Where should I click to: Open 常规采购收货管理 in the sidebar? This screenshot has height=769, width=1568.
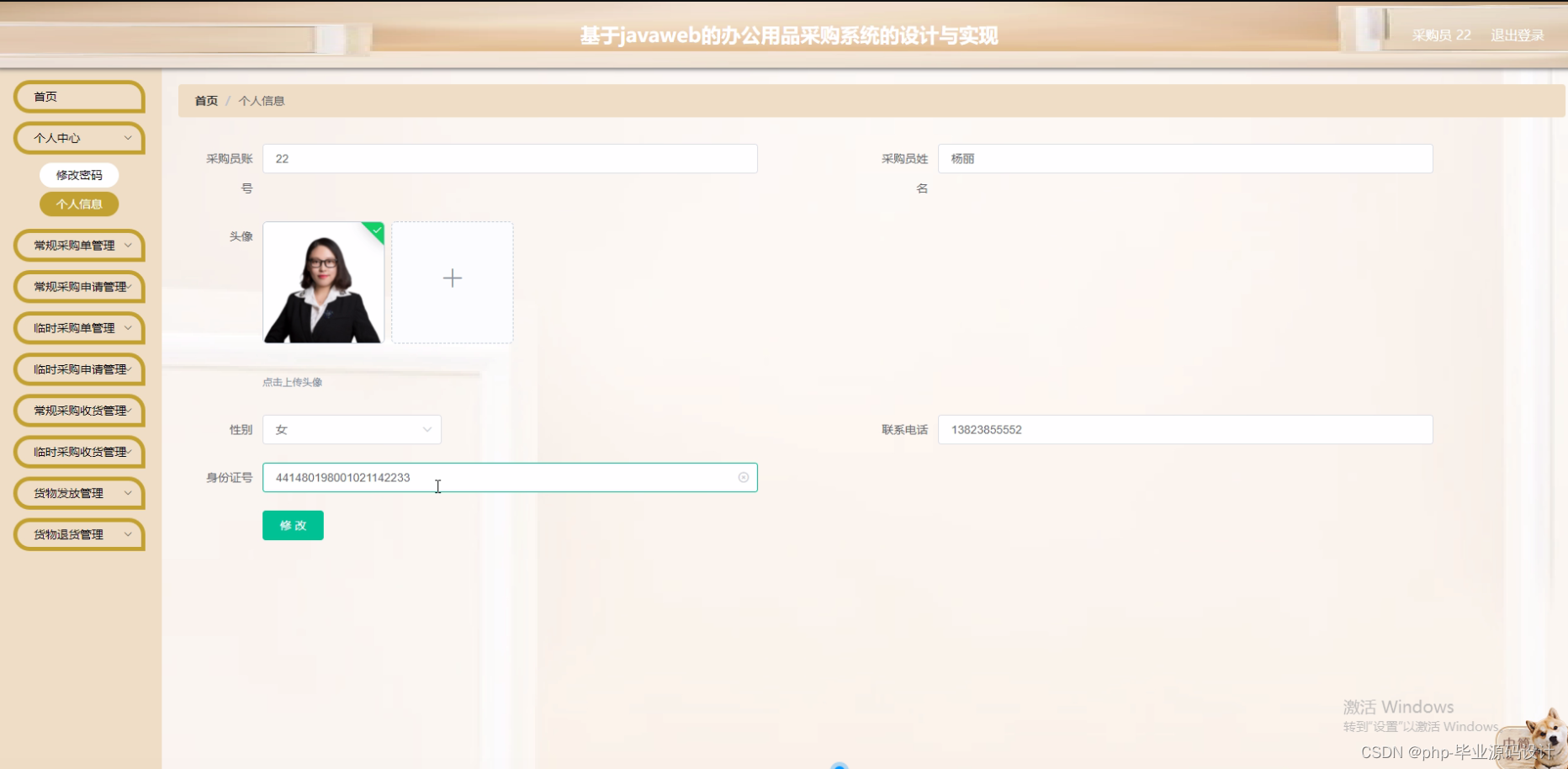(78, 411)
